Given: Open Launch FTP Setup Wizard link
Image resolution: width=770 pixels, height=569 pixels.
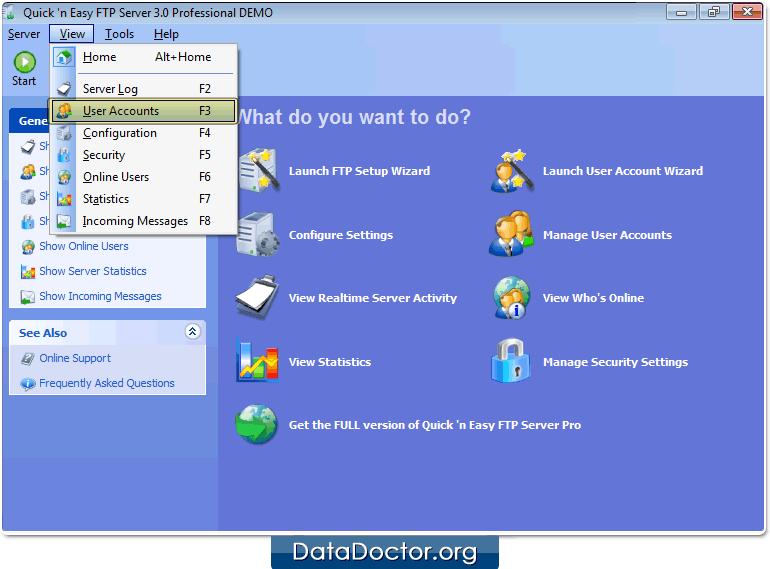Looking at the screenshot, I should click(359, 171).
